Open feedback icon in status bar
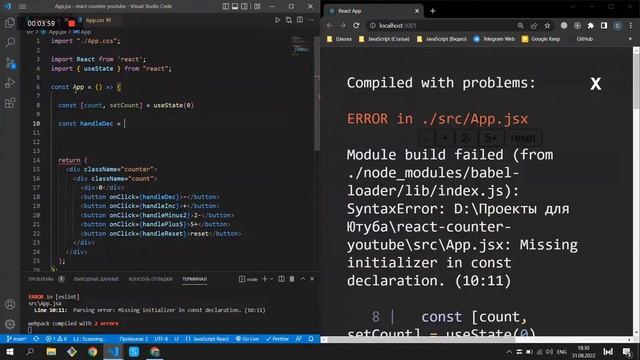The image size is (640, 360). tap(299, 339)
